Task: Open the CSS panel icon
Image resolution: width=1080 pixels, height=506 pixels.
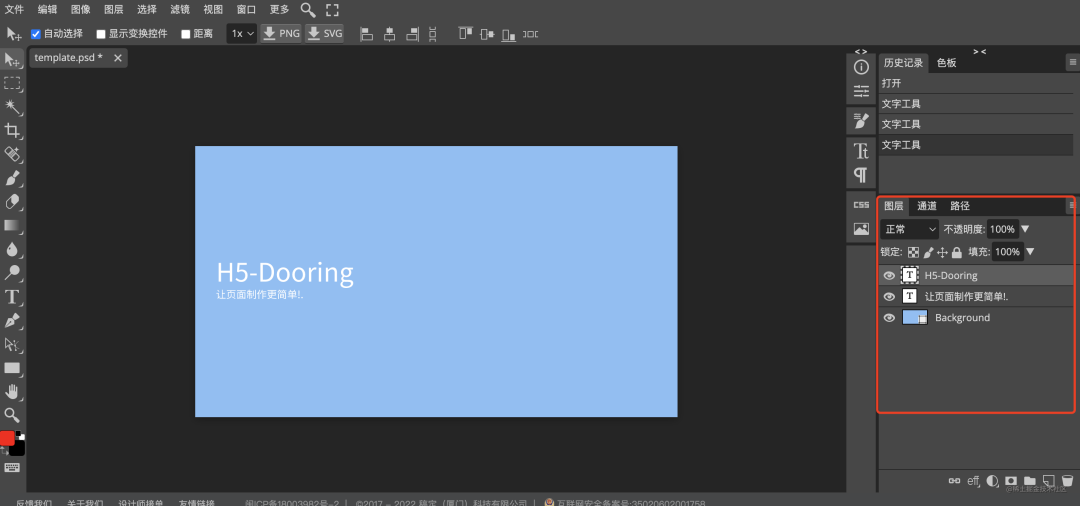Action: click(x=861, y=204)
